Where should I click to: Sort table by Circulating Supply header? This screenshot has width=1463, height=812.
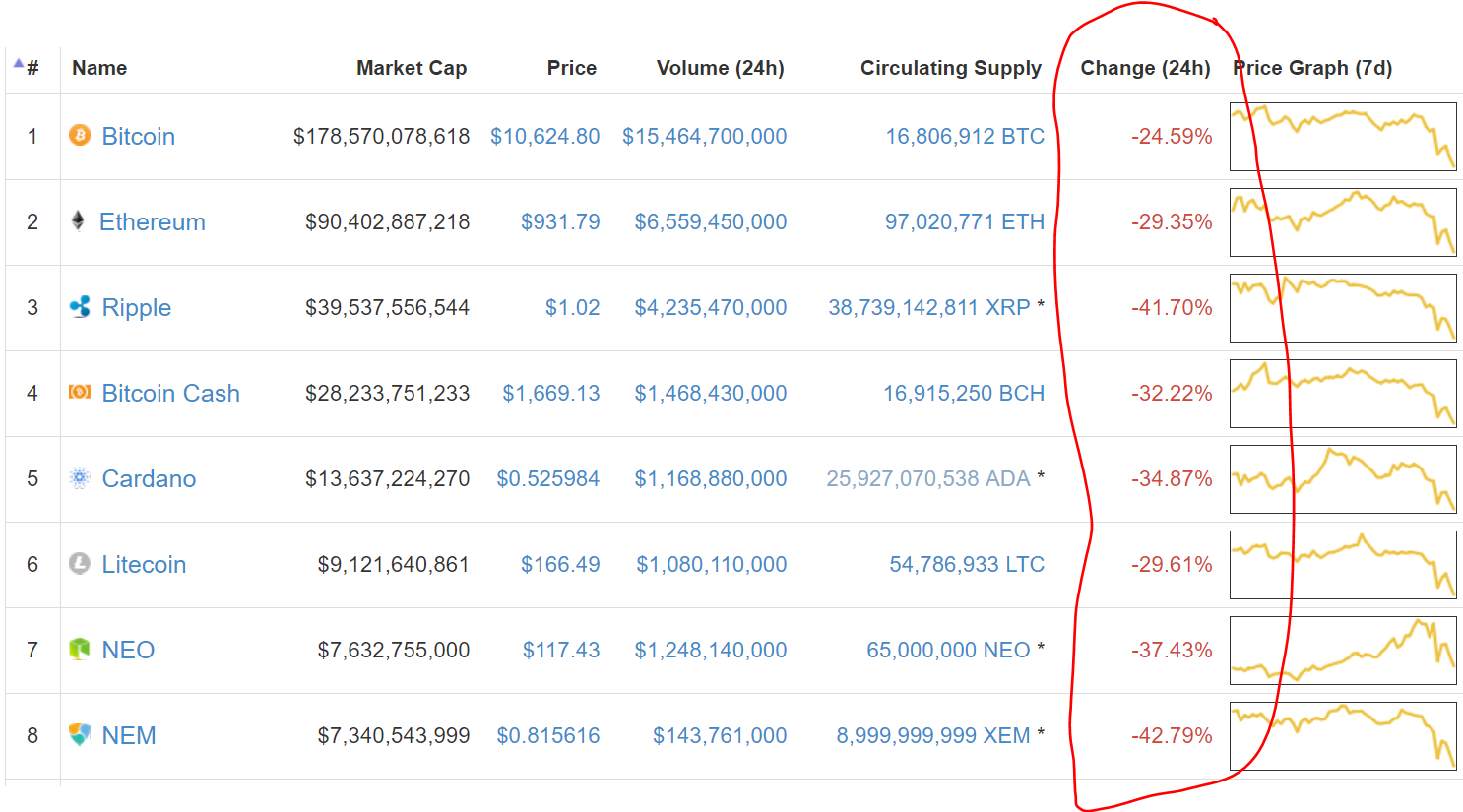pos(951,68)
